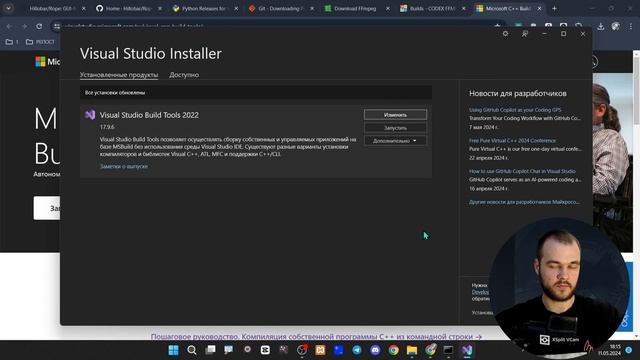Open Task View on the taskbar
Screen dimensions: 640x360
pos(210,350)
